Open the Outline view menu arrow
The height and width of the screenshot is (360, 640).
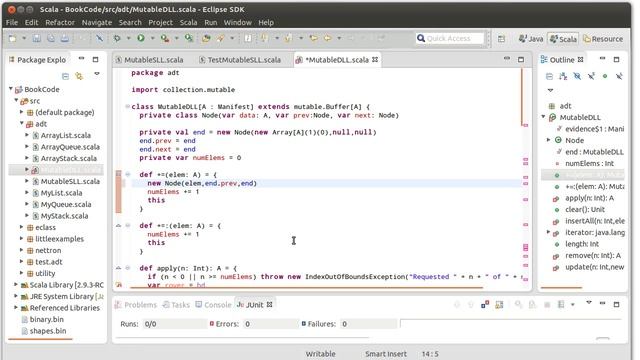(x=550, y=90)
